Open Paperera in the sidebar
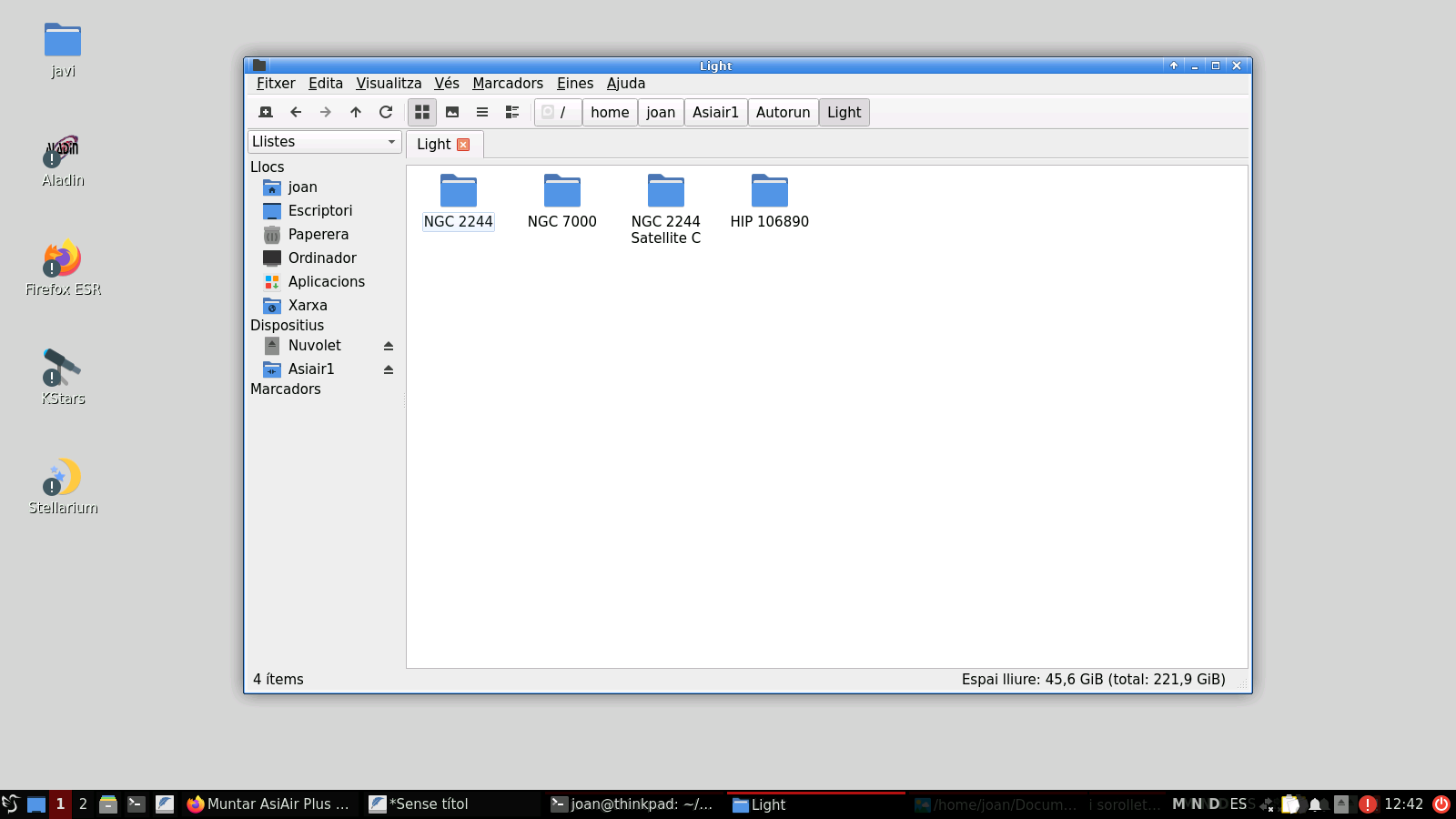The image size is (1456, 819). pyautogui.click(x=318, y=234)
